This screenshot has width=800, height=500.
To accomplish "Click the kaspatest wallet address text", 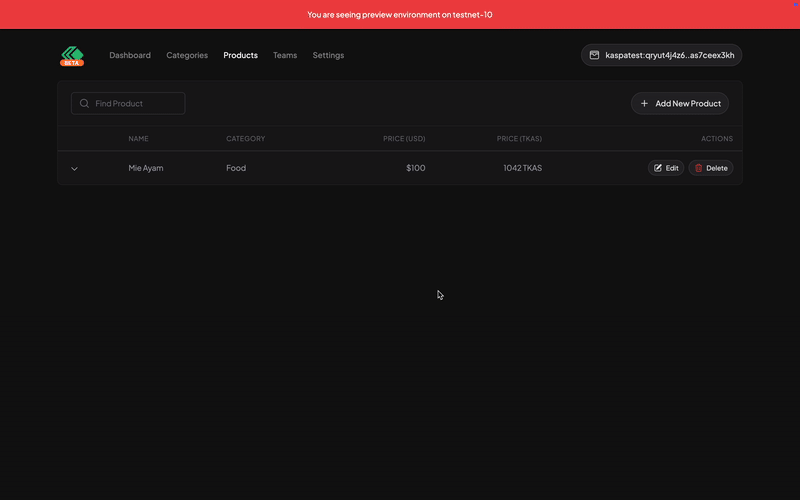I will [x=669, y=55].
